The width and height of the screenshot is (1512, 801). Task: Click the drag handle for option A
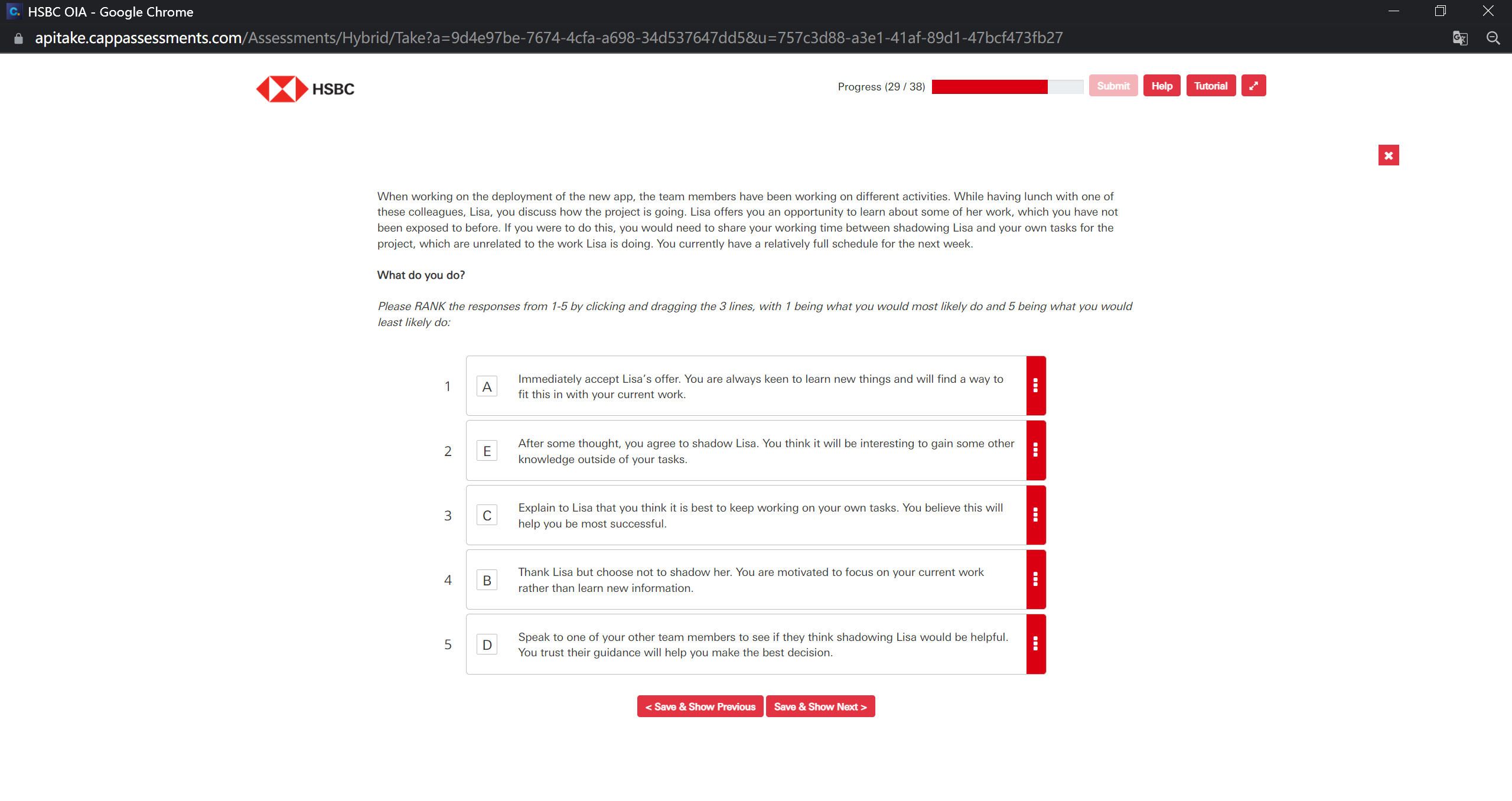(1035, 386)
